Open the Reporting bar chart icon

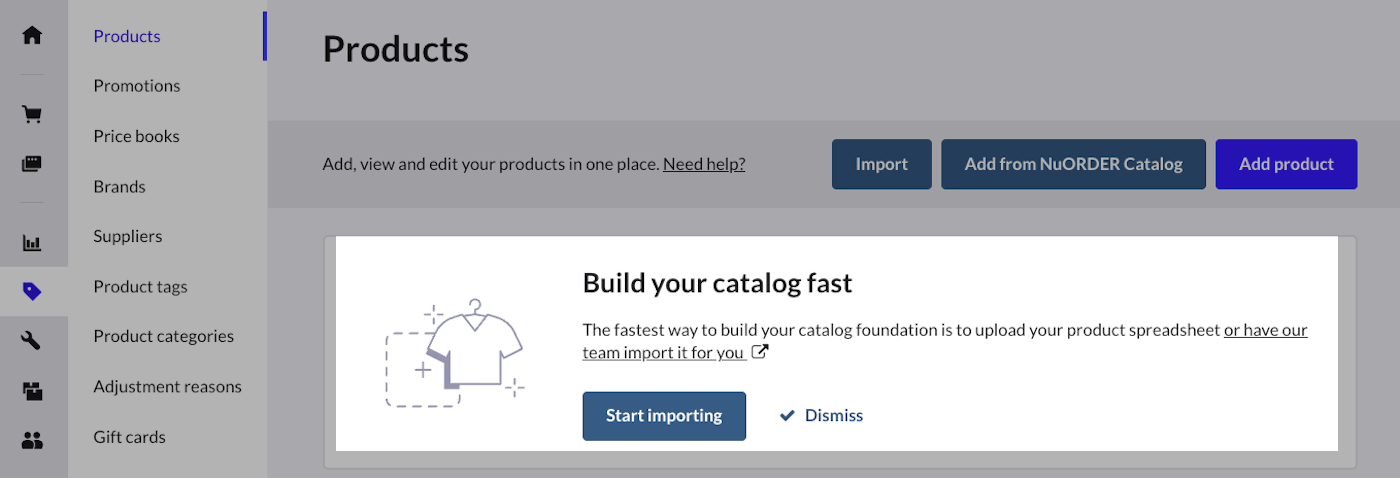(x=32, y=242)
